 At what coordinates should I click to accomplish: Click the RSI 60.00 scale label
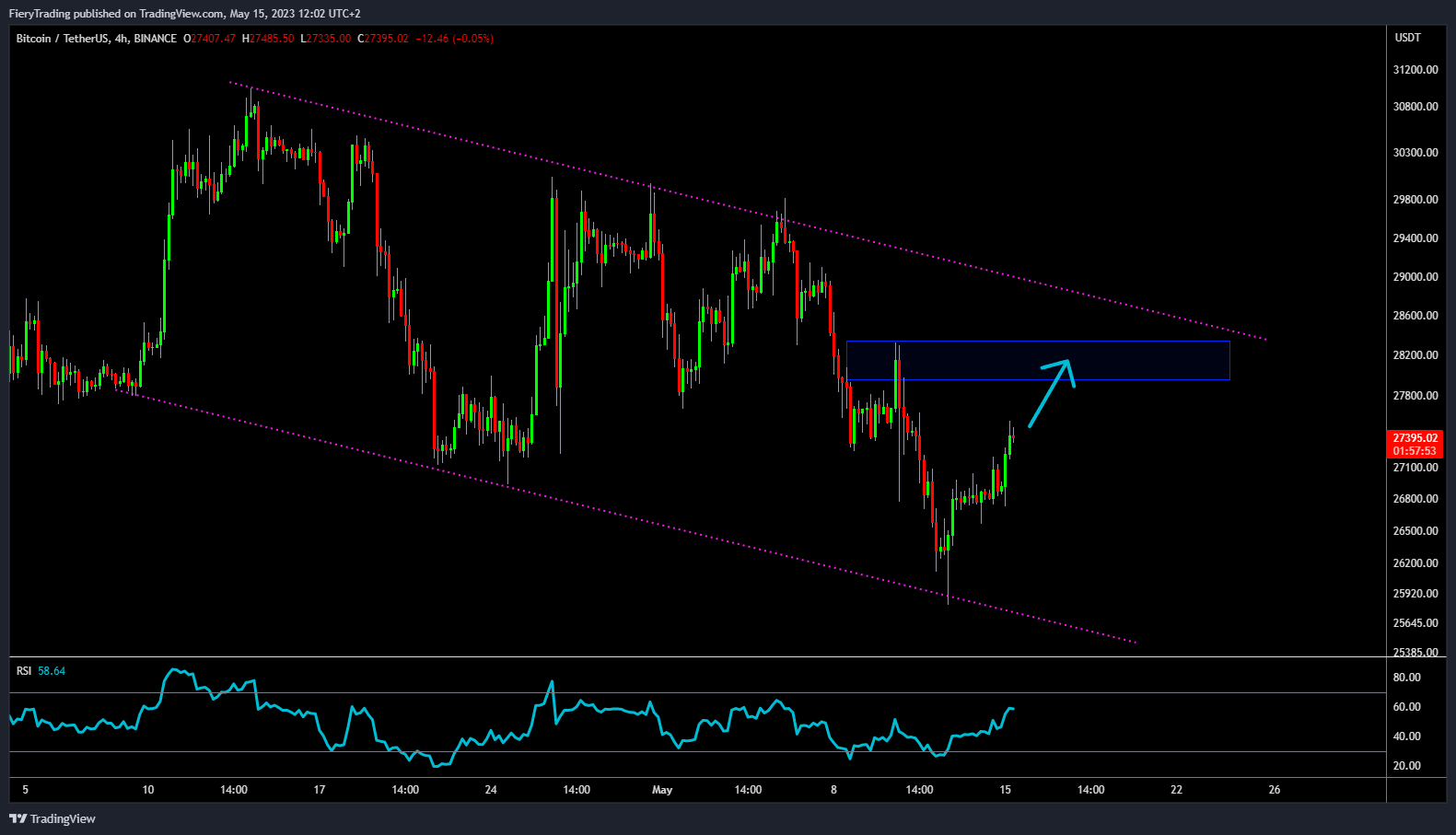point(1407,707)
